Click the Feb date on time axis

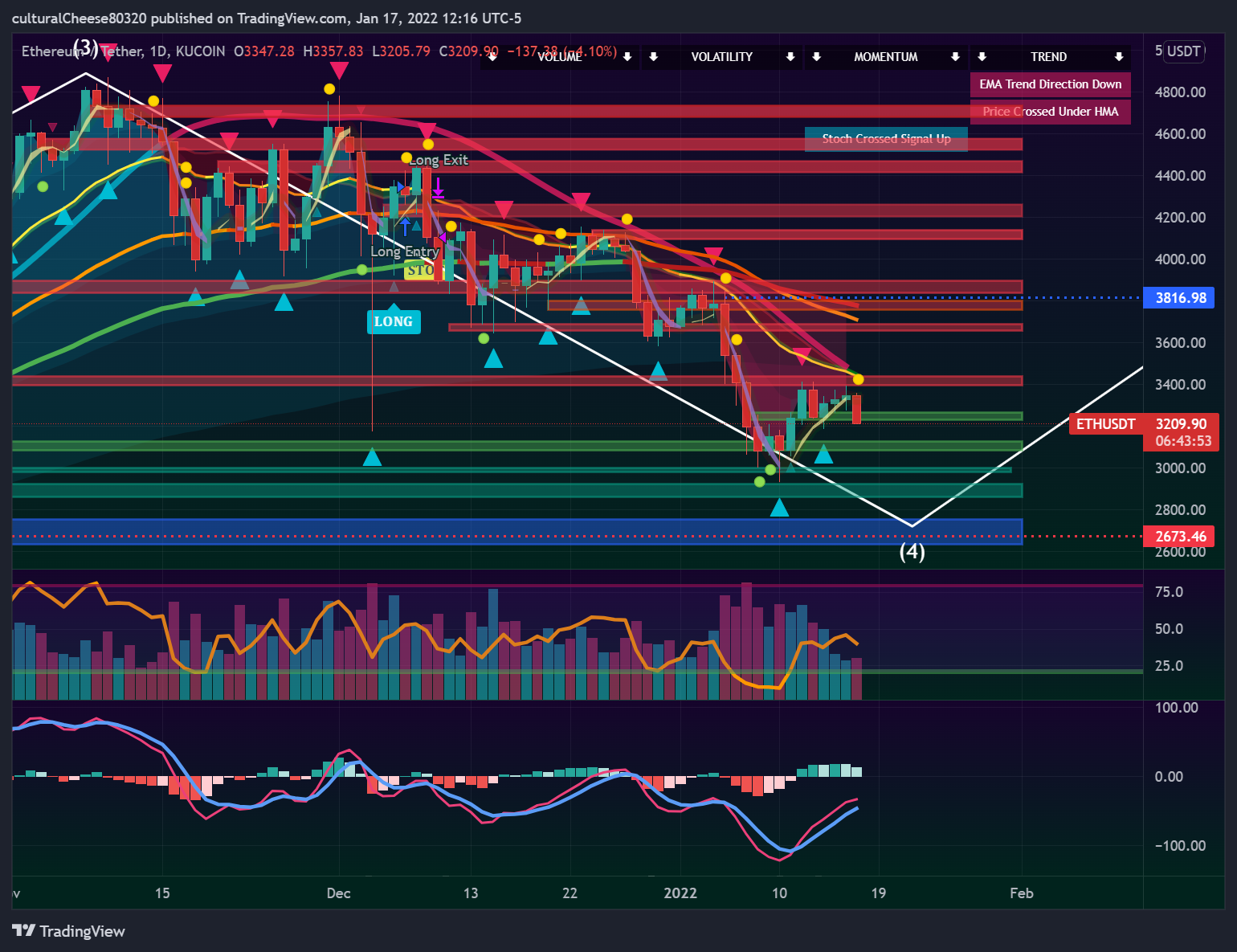tap(1022, 893)
